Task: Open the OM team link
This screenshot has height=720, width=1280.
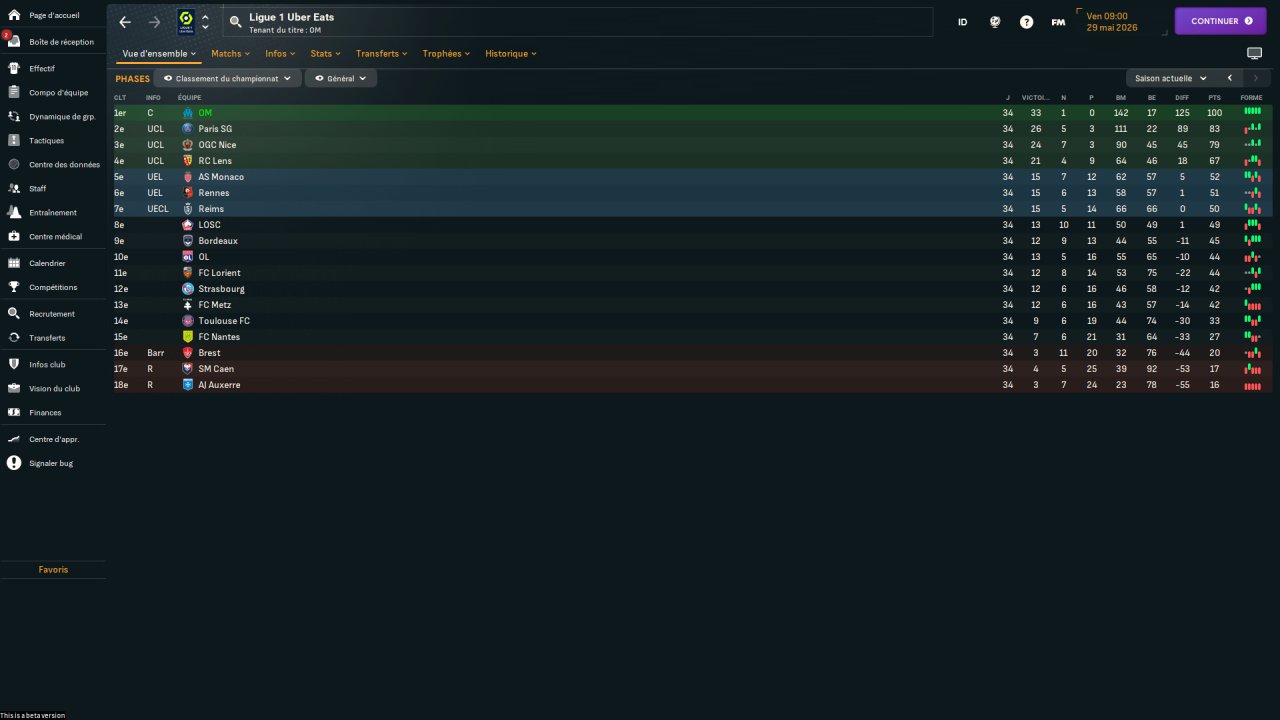Action: coord(205,113)
